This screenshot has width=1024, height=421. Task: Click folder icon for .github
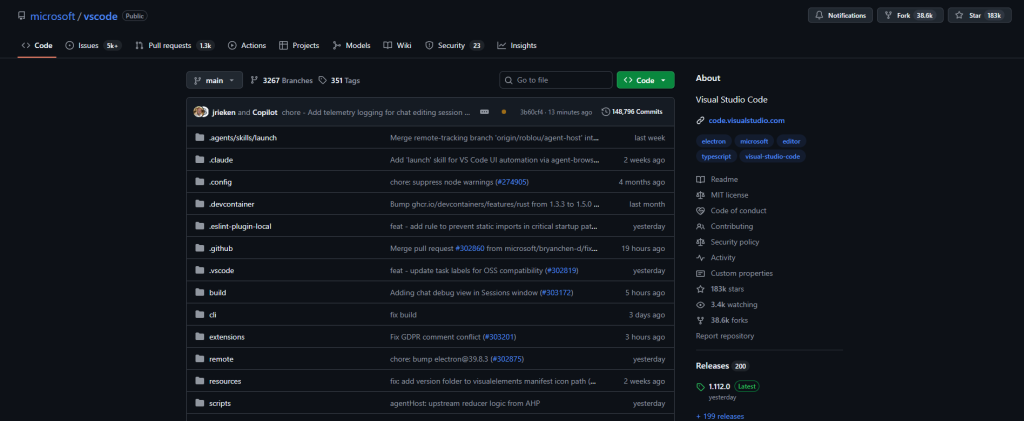[x=200, y=248]
